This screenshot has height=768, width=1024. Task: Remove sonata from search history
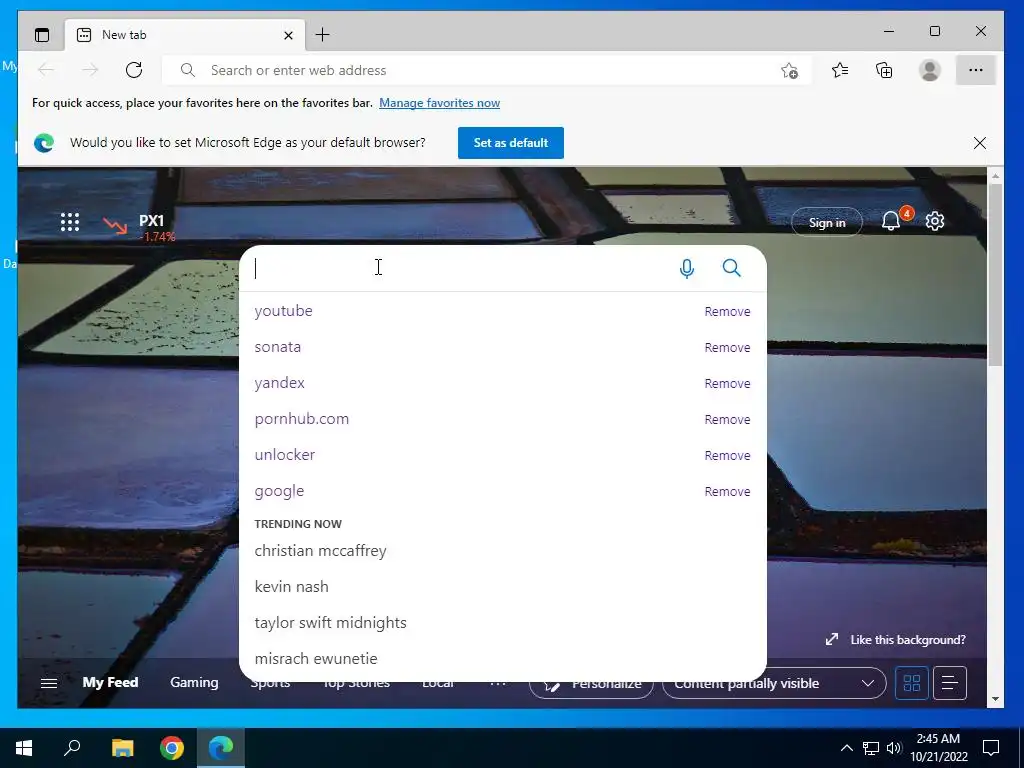727,347
